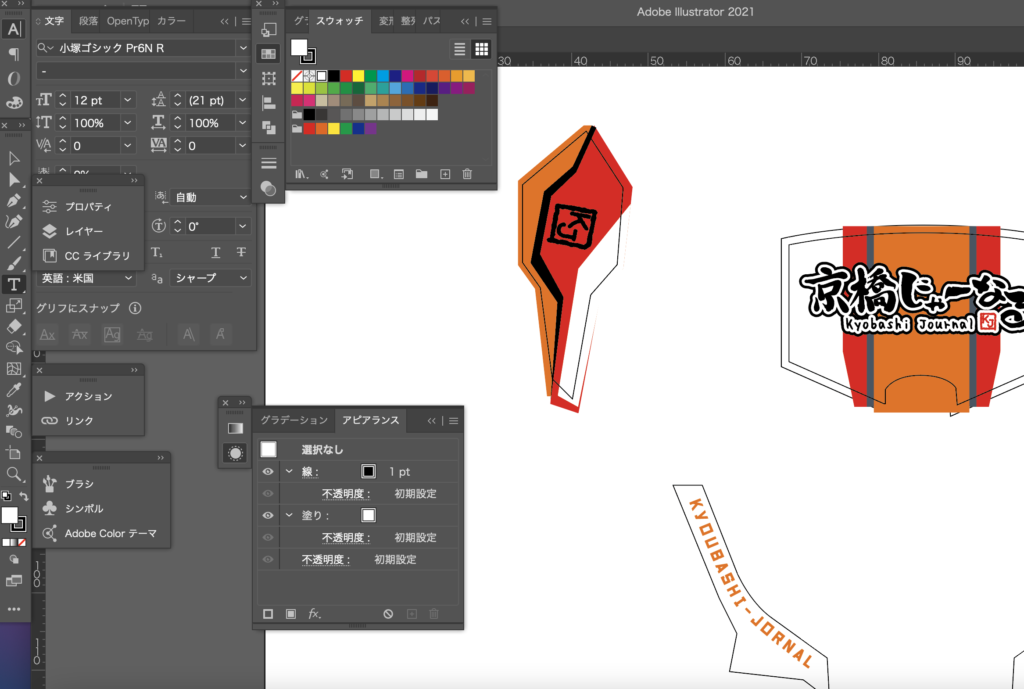Switch to the グラデーション tab
Screen dimensions: 1024x689
tap(294, 420)
